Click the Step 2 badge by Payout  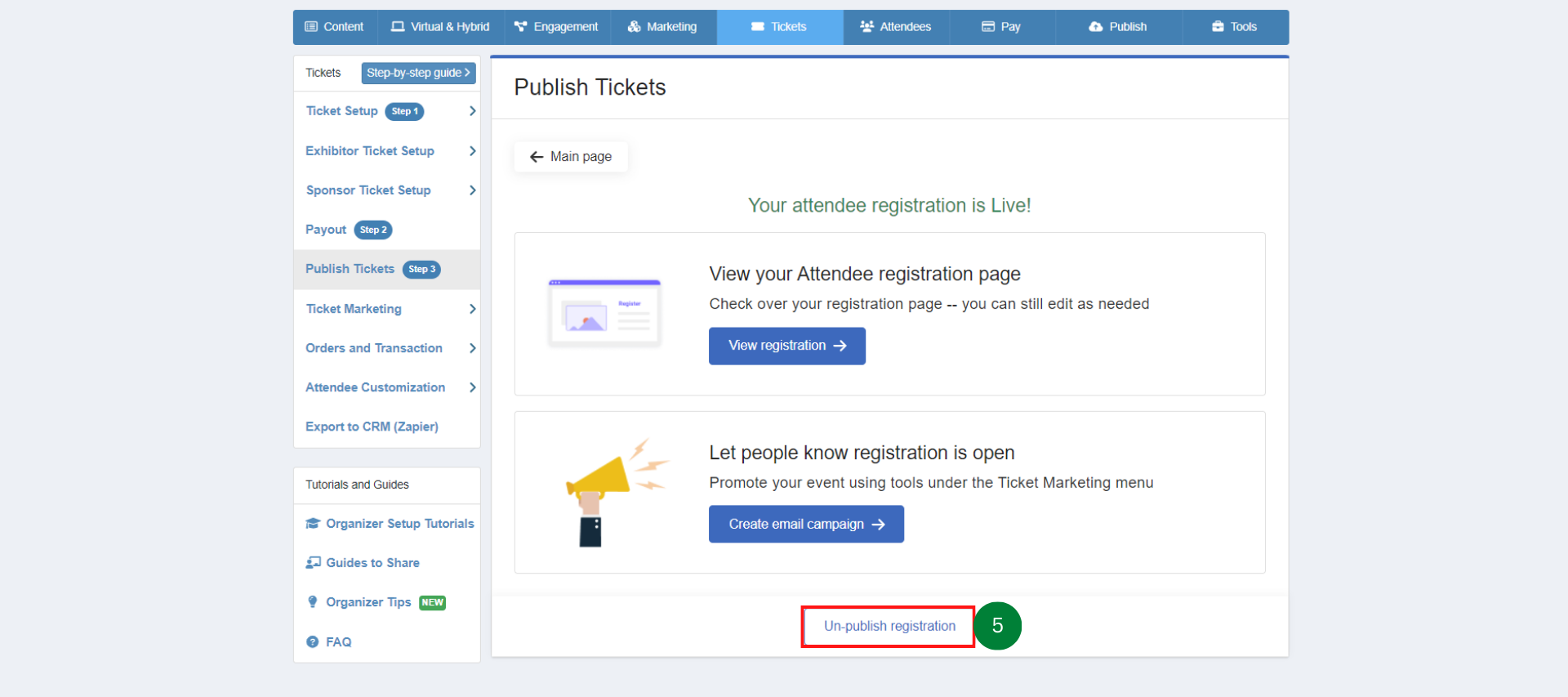(x=373, y=230)
